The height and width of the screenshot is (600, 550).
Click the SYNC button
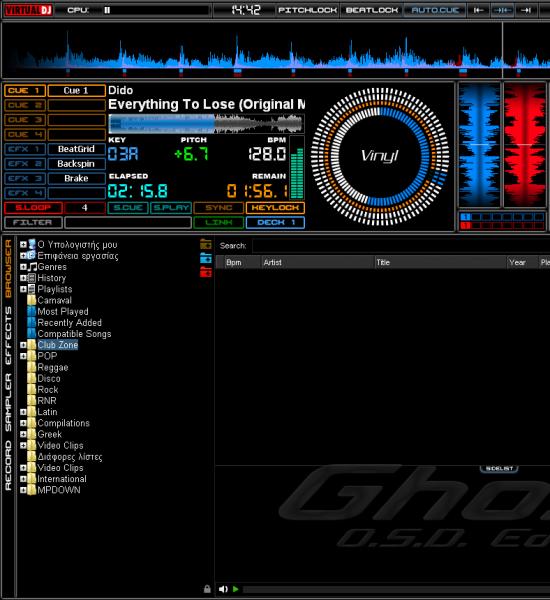pyautogui.click(x=219, y=208)
